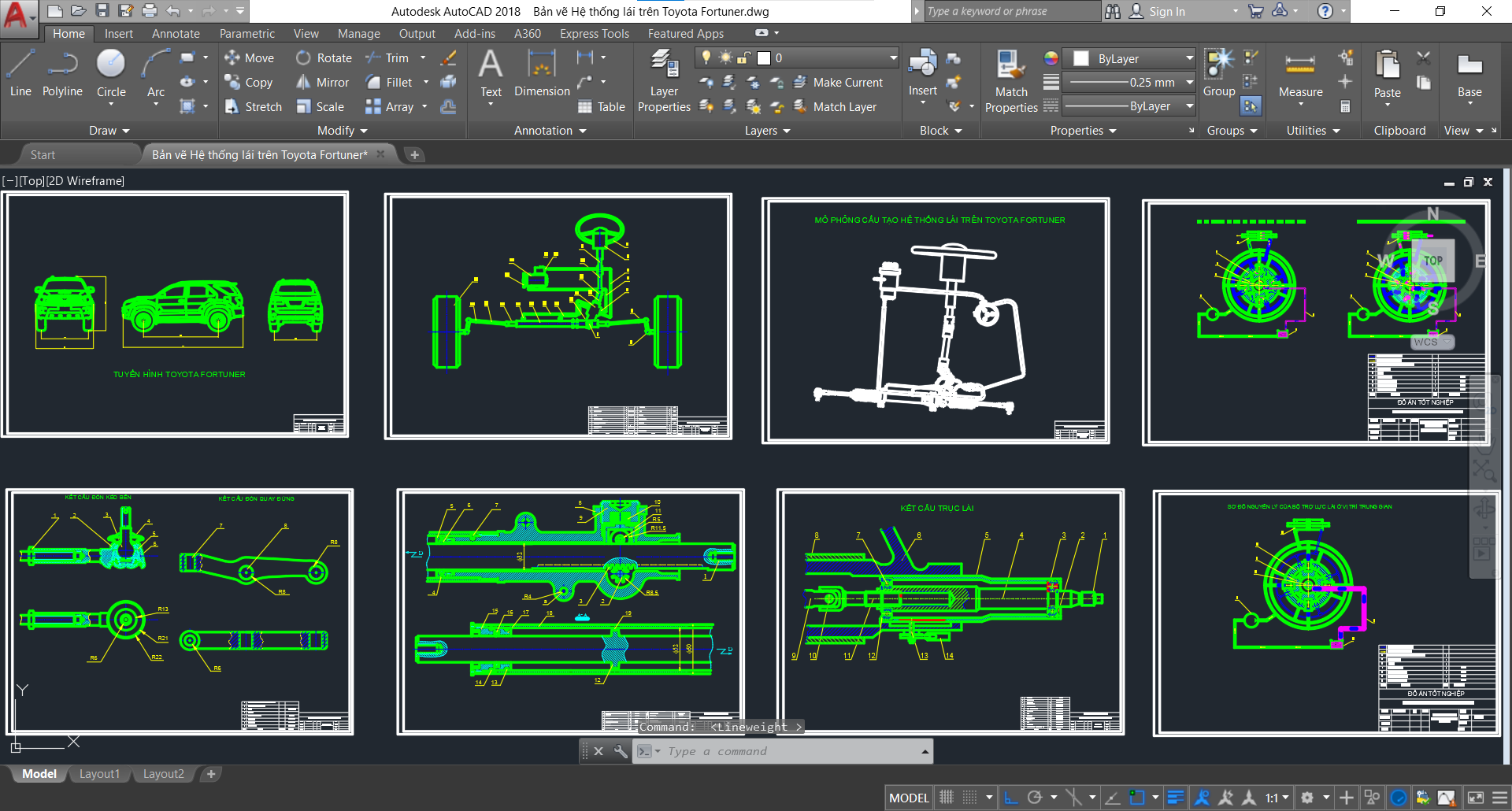Click the Erase tool in Modify panel
This screenshot has height=811, width=1512.
pyautogui.click(x=448, y=57)
